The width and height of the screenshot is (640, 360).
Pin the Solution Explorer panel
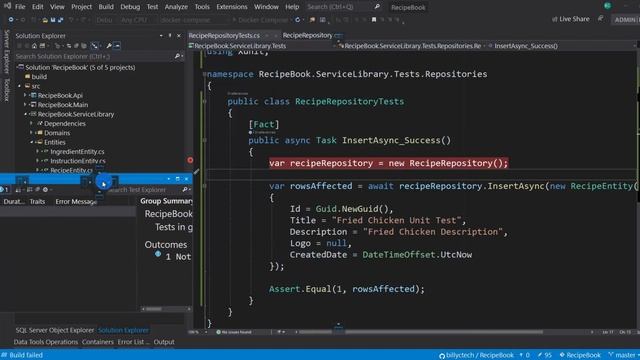(170, 36)
